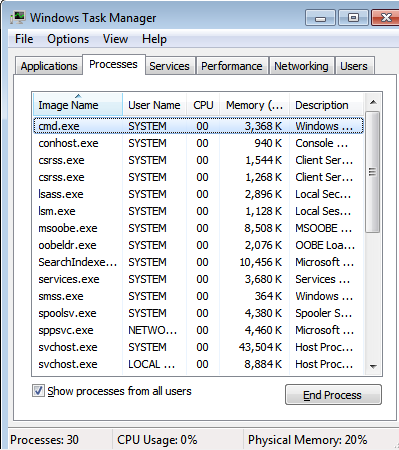This screenshot has height=450, width=399.
Task: Open the View menu
Action: point(115,39)
